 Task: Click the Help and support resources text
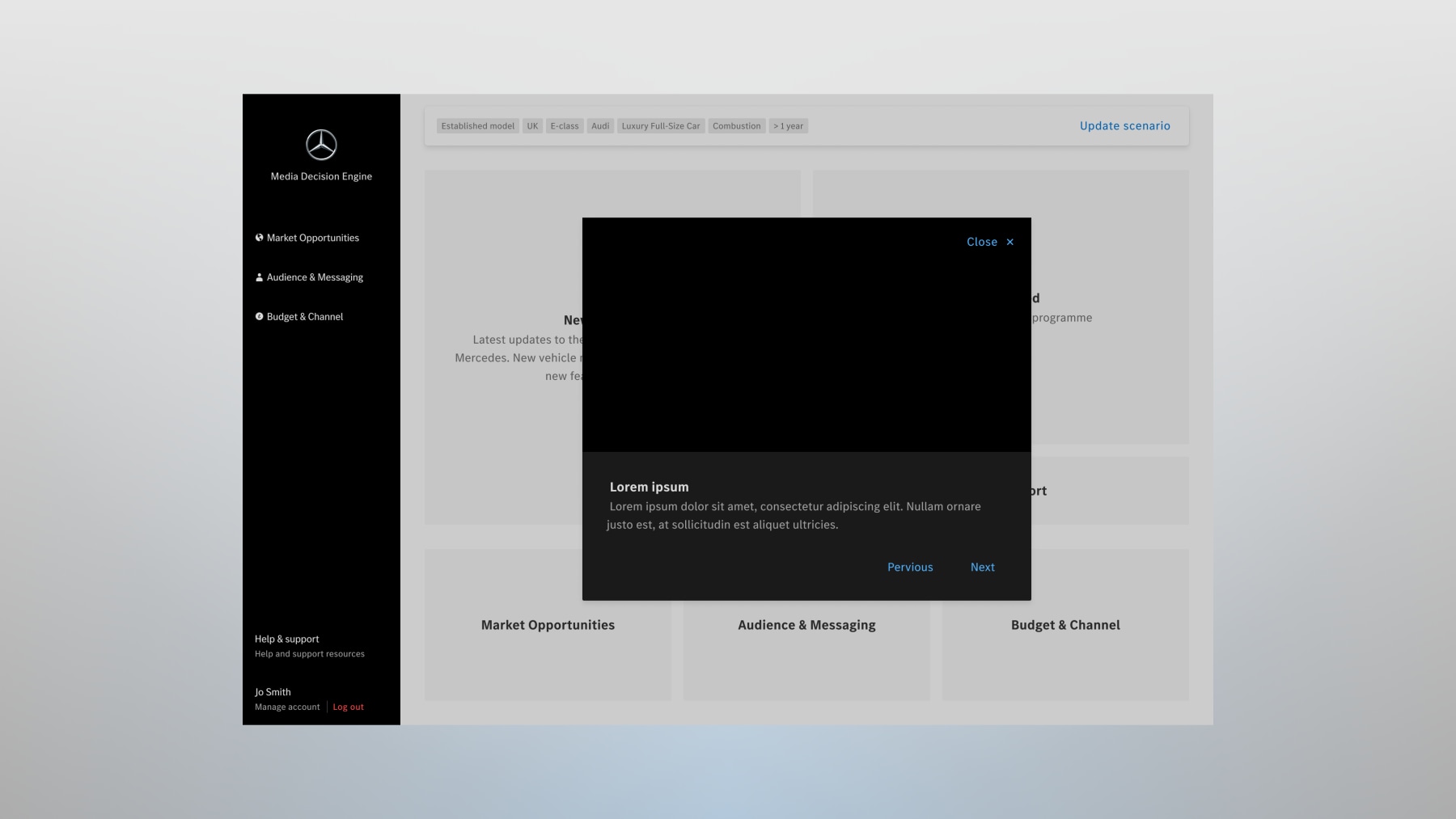coord(310,654)
